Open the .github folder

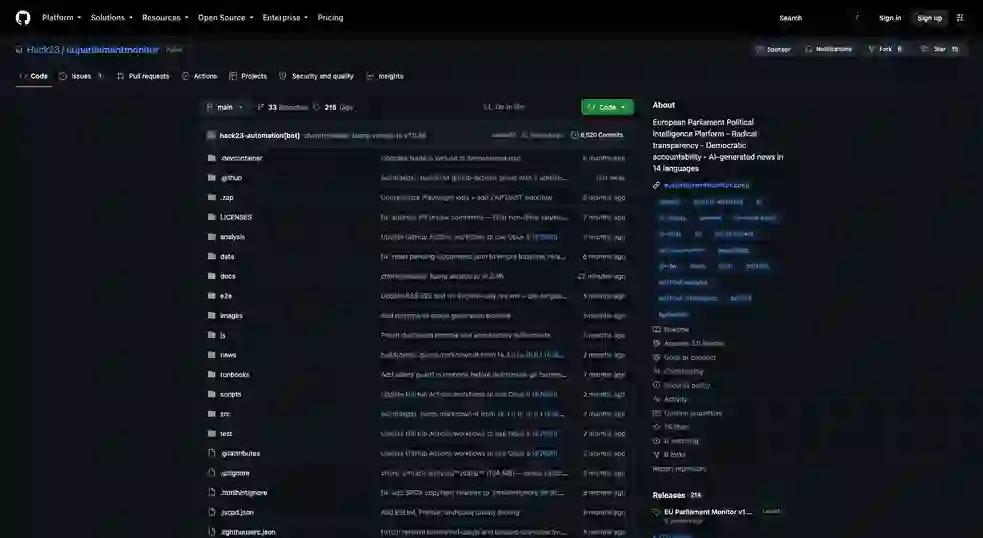coord(231,177)
